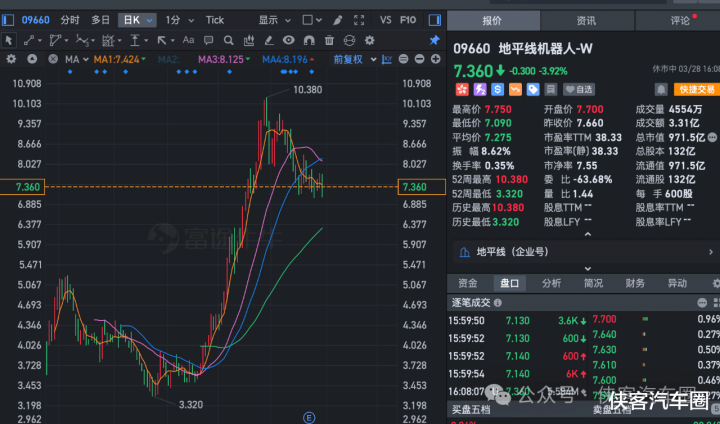Add a comment bubble note to chart
This screenshot has height=424, width=720.
tap(208, 40)
